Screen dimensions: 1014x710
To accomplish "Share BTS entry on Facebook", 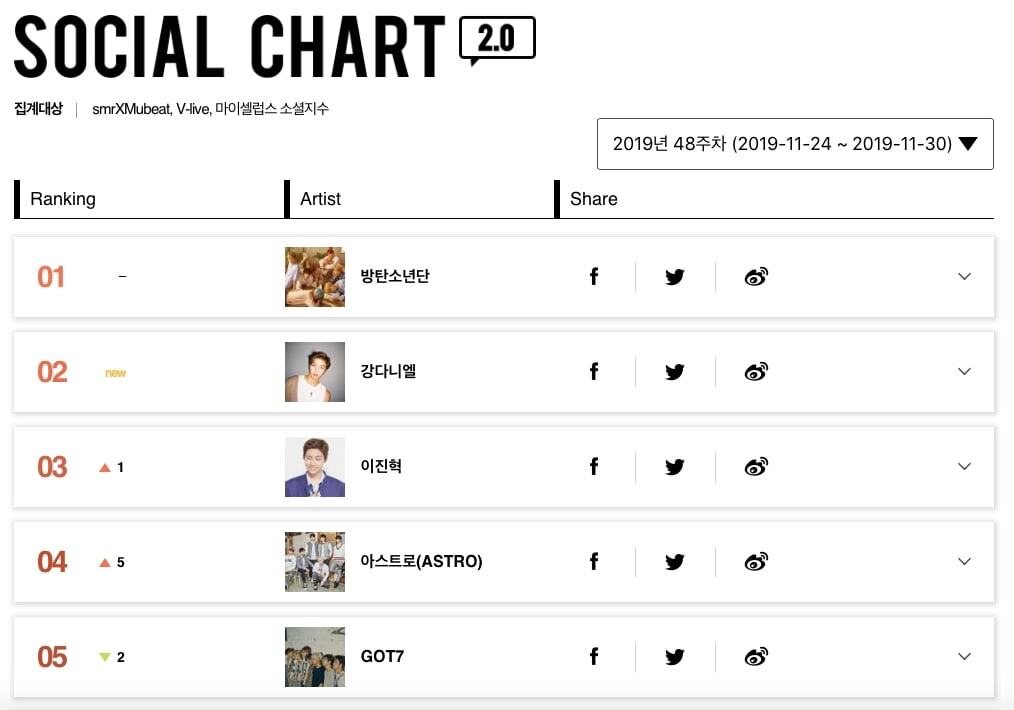I will 594,277.
